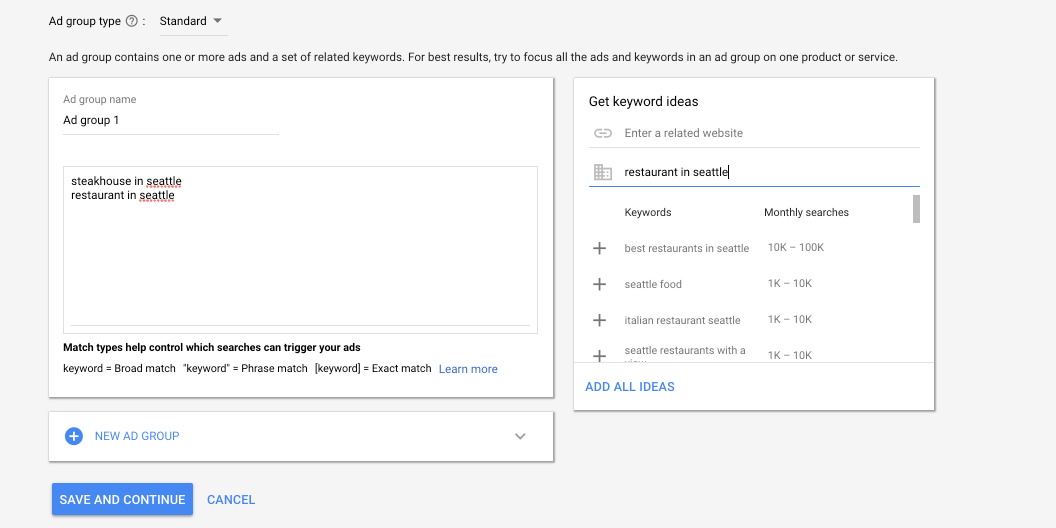This screenshot has width=1056, height=528.
Task: Open the Learn more link
Action: click(x=468, y=369)
